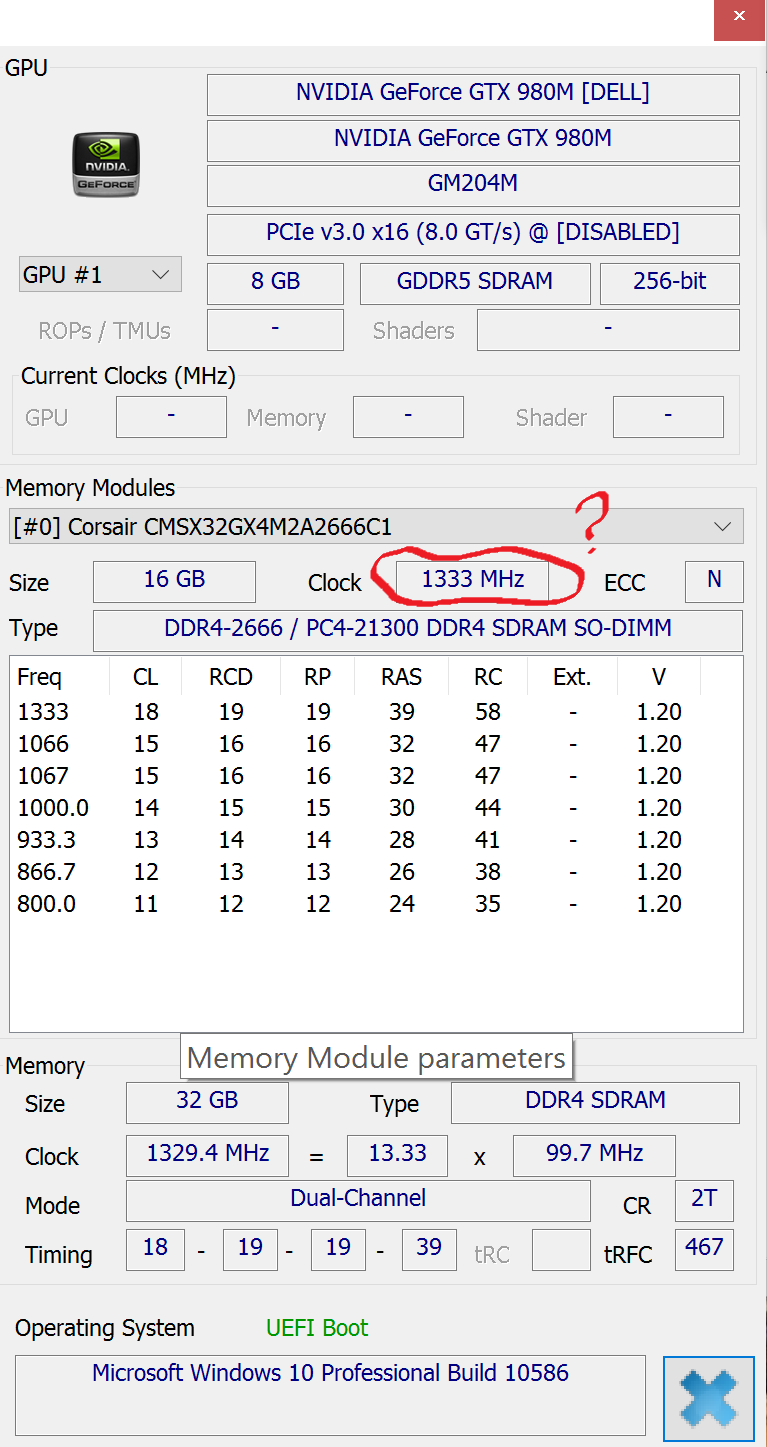767x1447 pixels.
Task: Click the RP column header
Action: pyautogui.click(x=318, y=677)
